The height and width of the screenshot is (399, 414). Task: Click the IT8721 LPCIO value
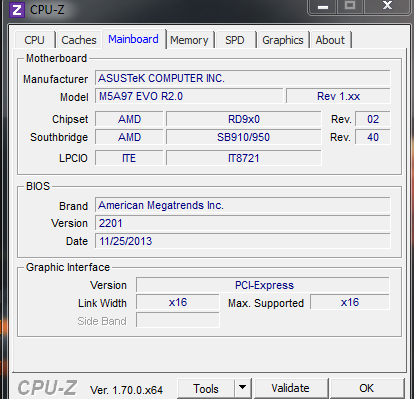(244, 158)
